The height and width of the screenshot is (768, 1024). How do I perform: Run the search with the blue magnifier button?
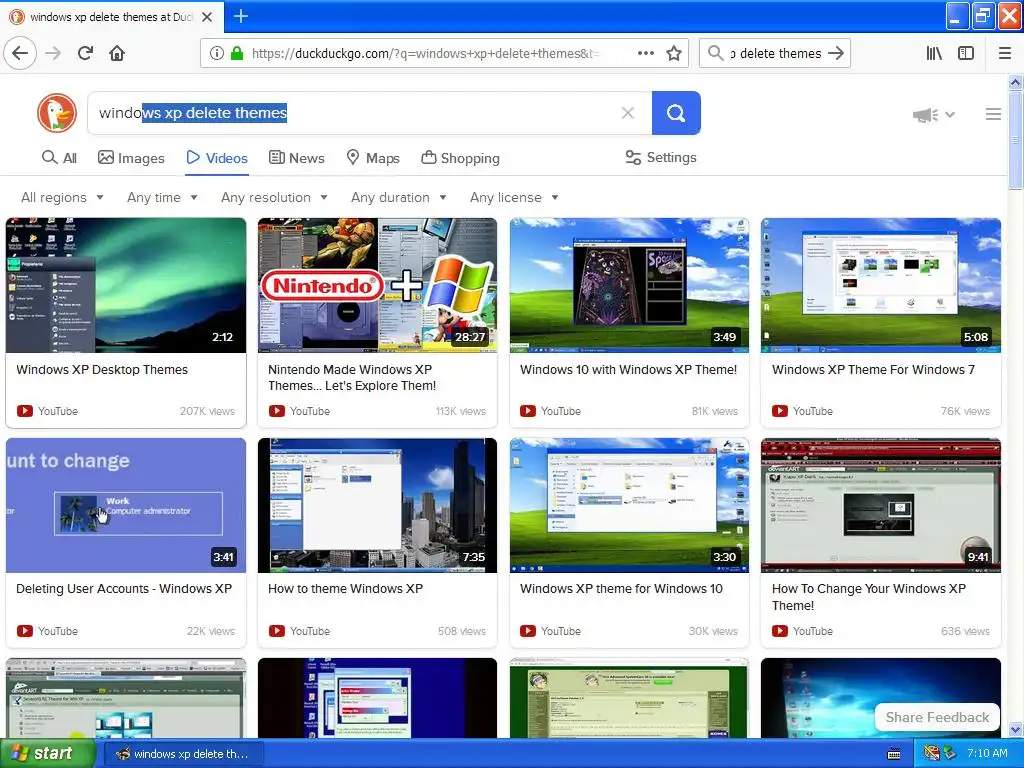[676, 113]
